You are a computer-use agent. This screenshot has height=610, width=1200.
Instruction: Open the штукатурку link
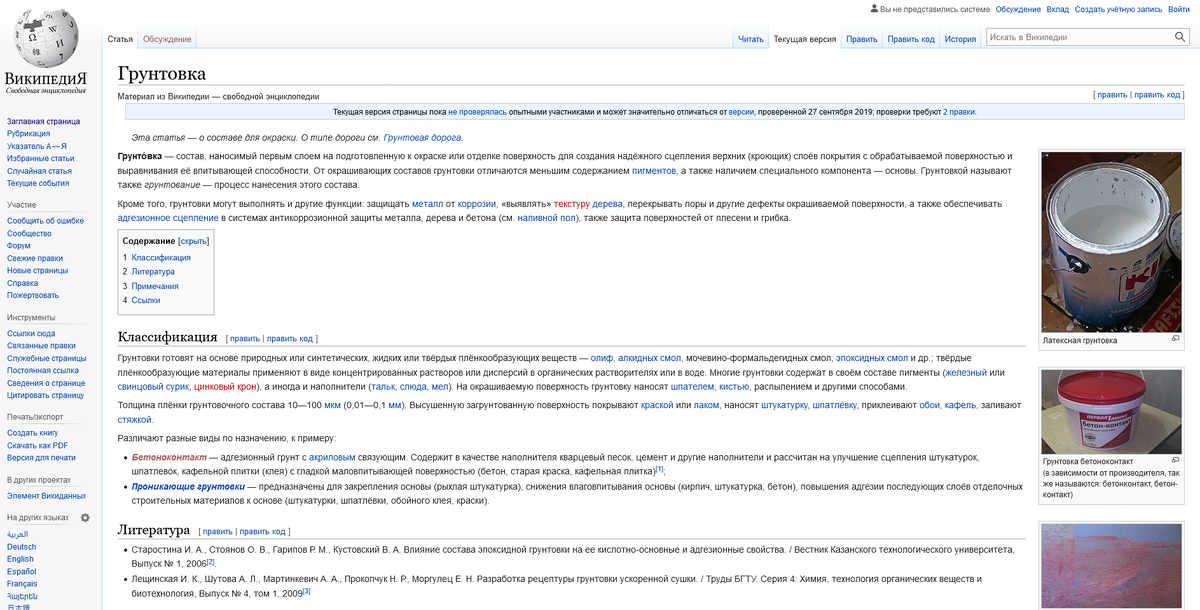(x=783, y=405)
